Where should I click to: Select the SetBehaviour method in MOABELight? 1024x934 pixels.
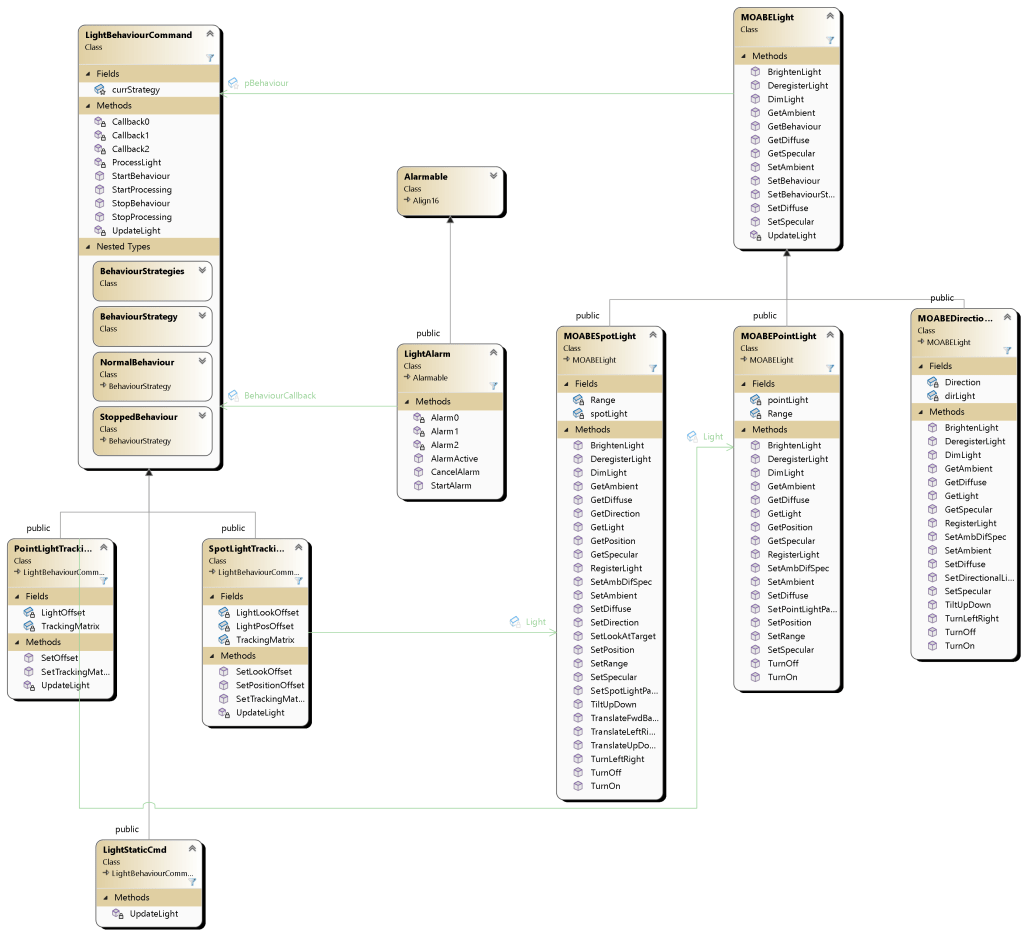coord(793,181)
